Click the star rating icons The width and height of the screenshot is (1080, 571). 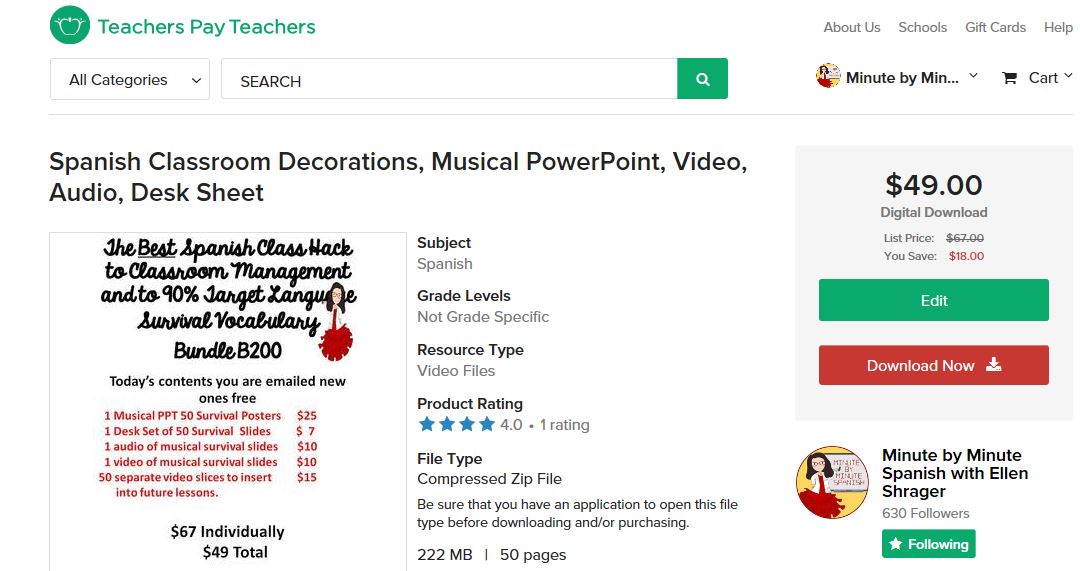pyautogui.click(x=456, y=425)
